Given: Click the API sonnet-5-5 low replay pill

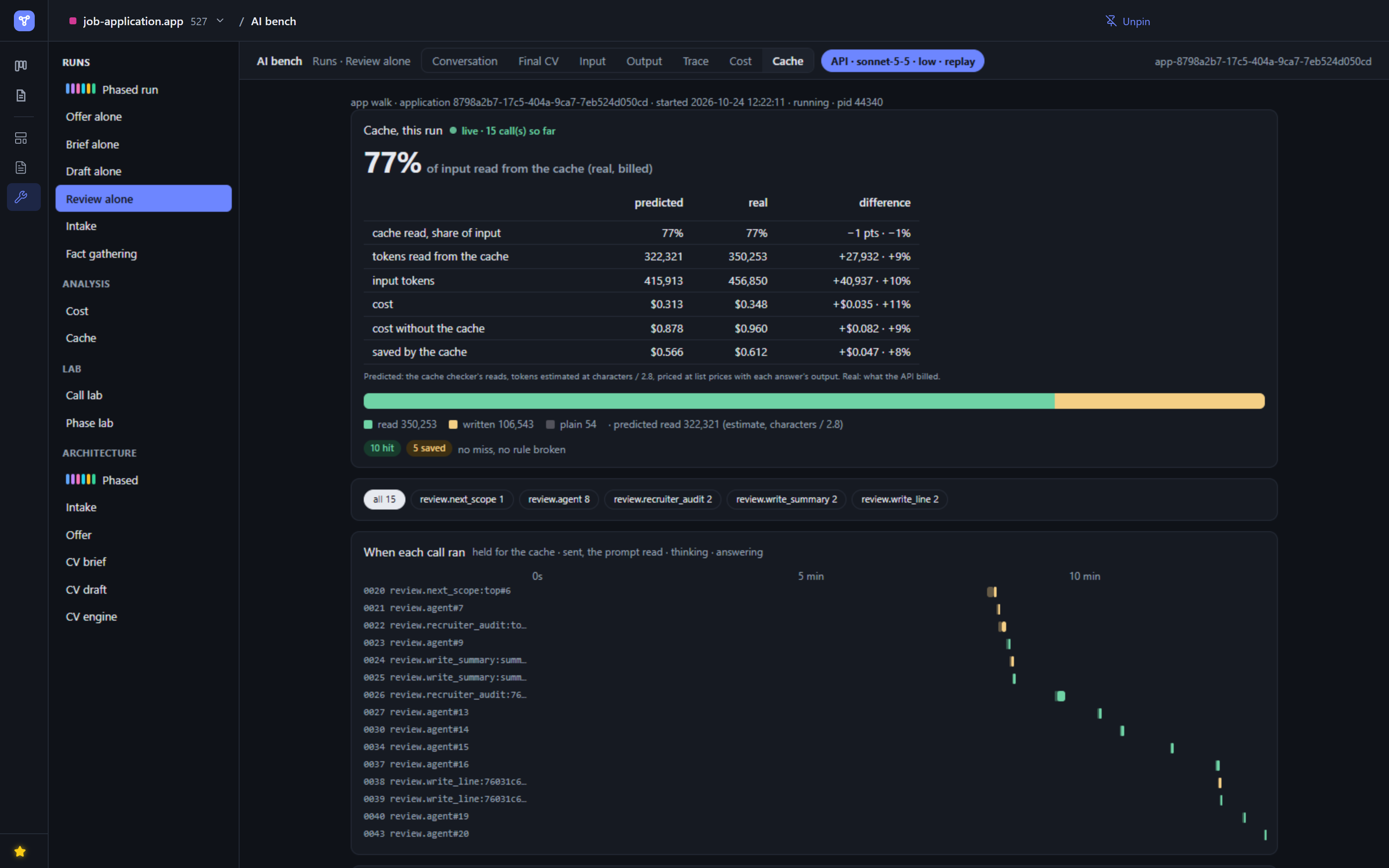Looking at the screenshot, I should 902,62.
